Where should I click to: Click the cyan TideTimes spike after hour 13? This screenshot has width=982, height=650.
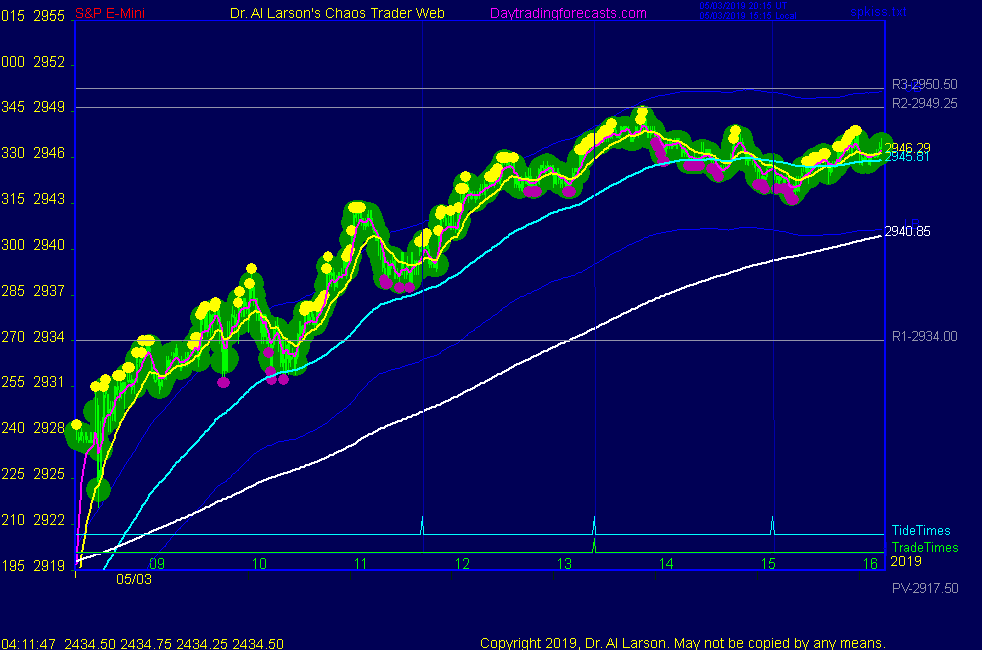[x=594, y=525]
